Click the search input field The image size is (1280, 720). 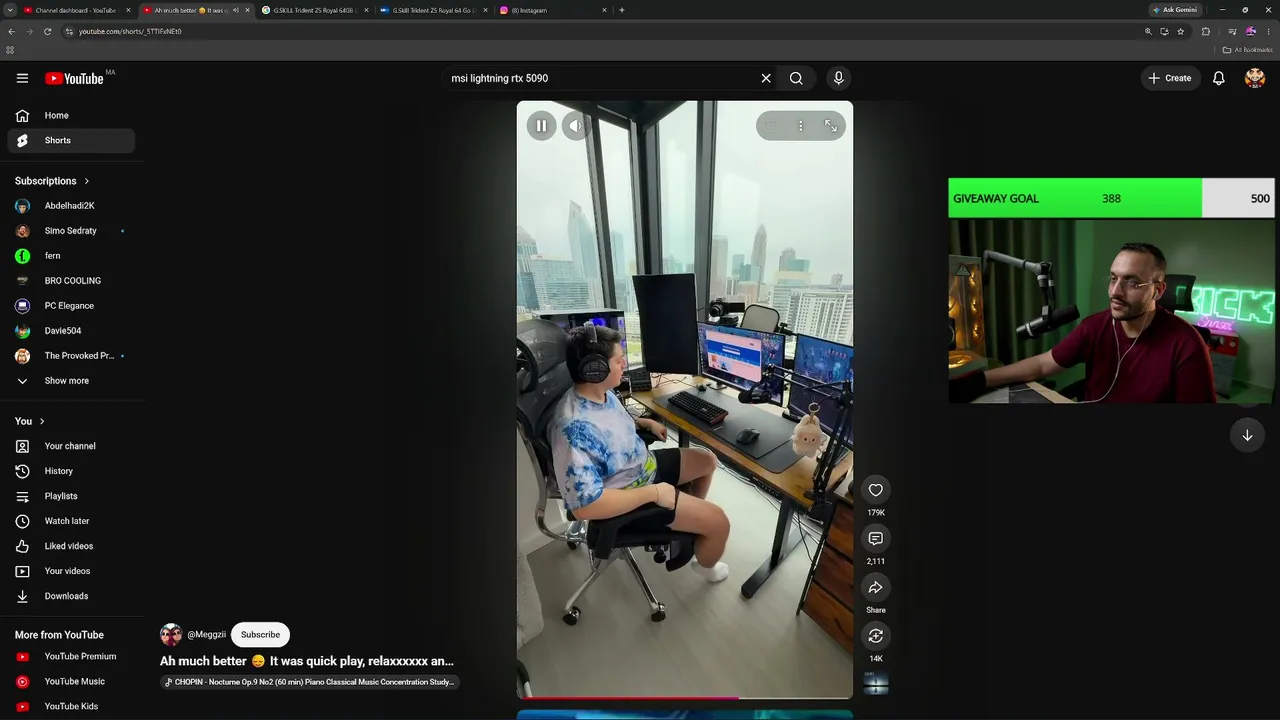click(x=600, y=78)
